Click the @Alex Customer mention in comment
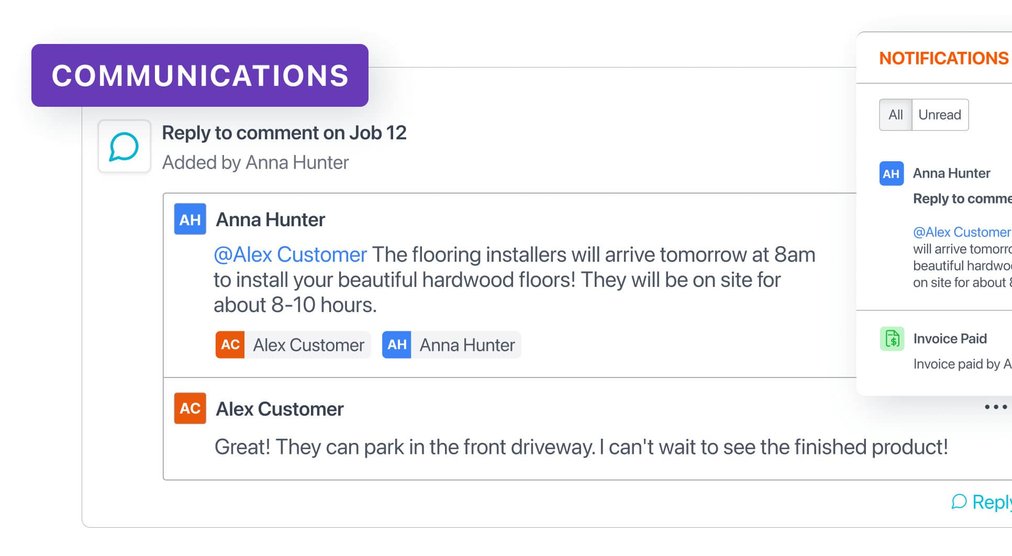This screenshot has width=1012, height=556. coord(290,254)
